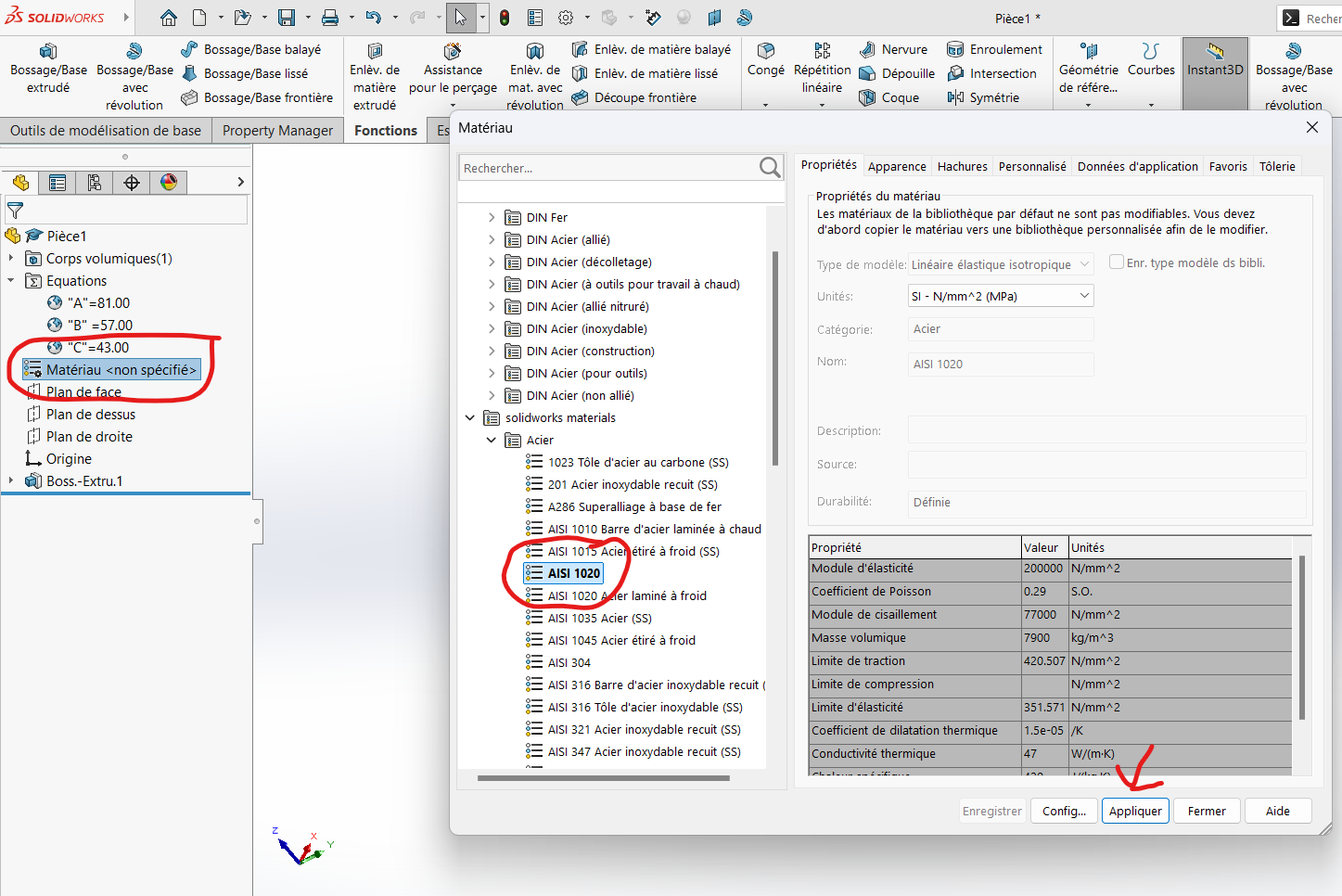Select Enlèv. de matière lissé
The width and height of the screenshot is (1342, 896).
pos(645,73)
